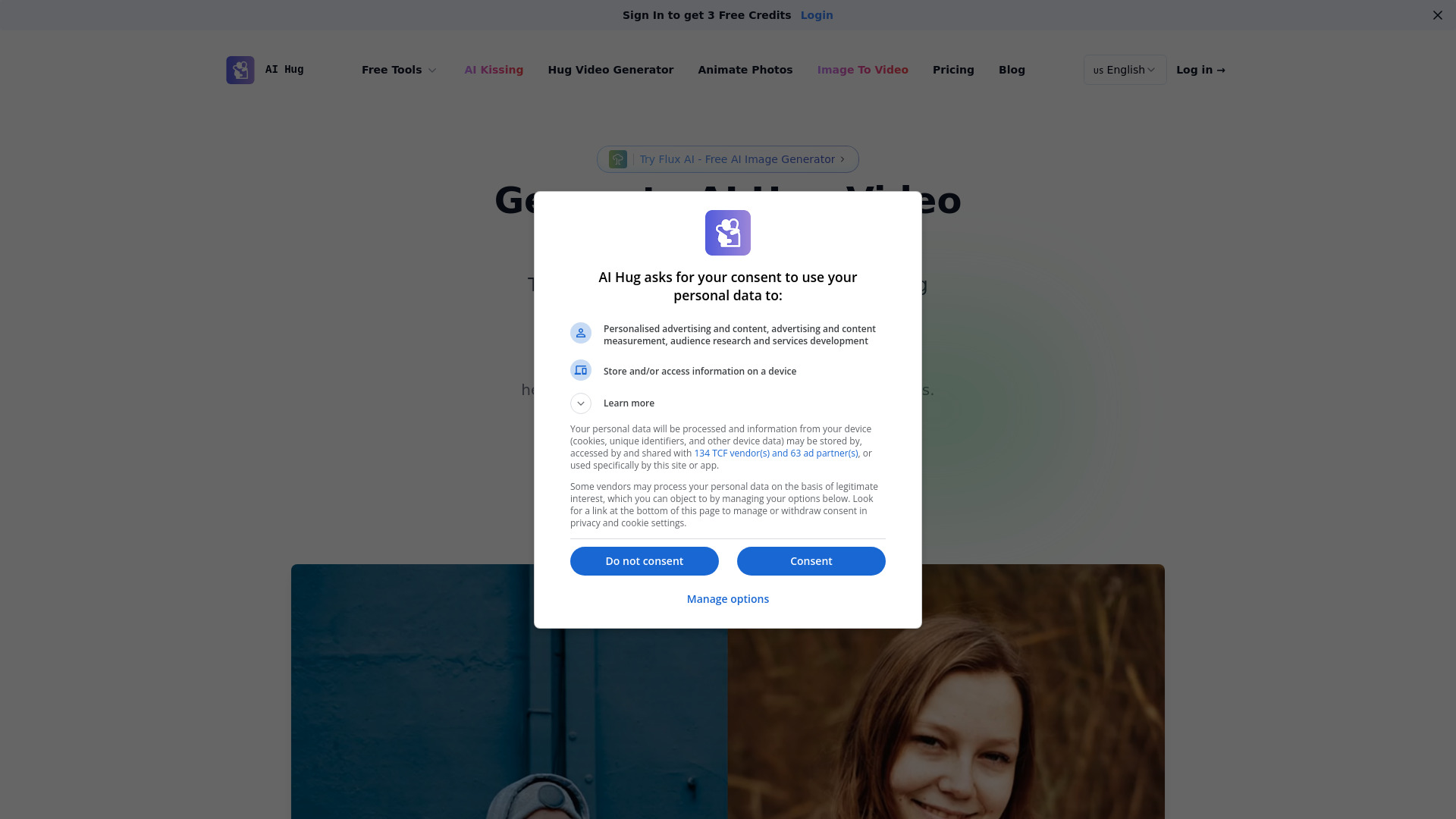Select the AI Kissing menu item
Viewport: 1456px width, 819px height.
tap(493, 69)
